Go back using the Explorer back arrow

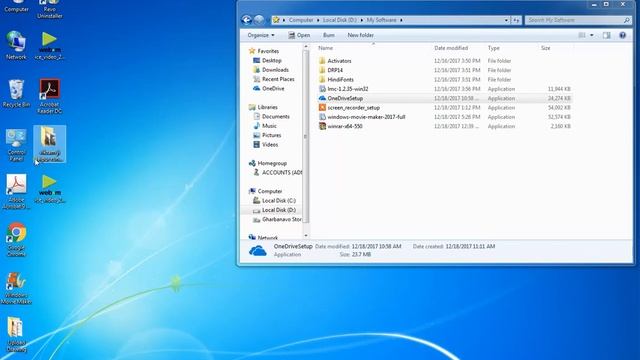pyautogui.click(x=246, y=20)
